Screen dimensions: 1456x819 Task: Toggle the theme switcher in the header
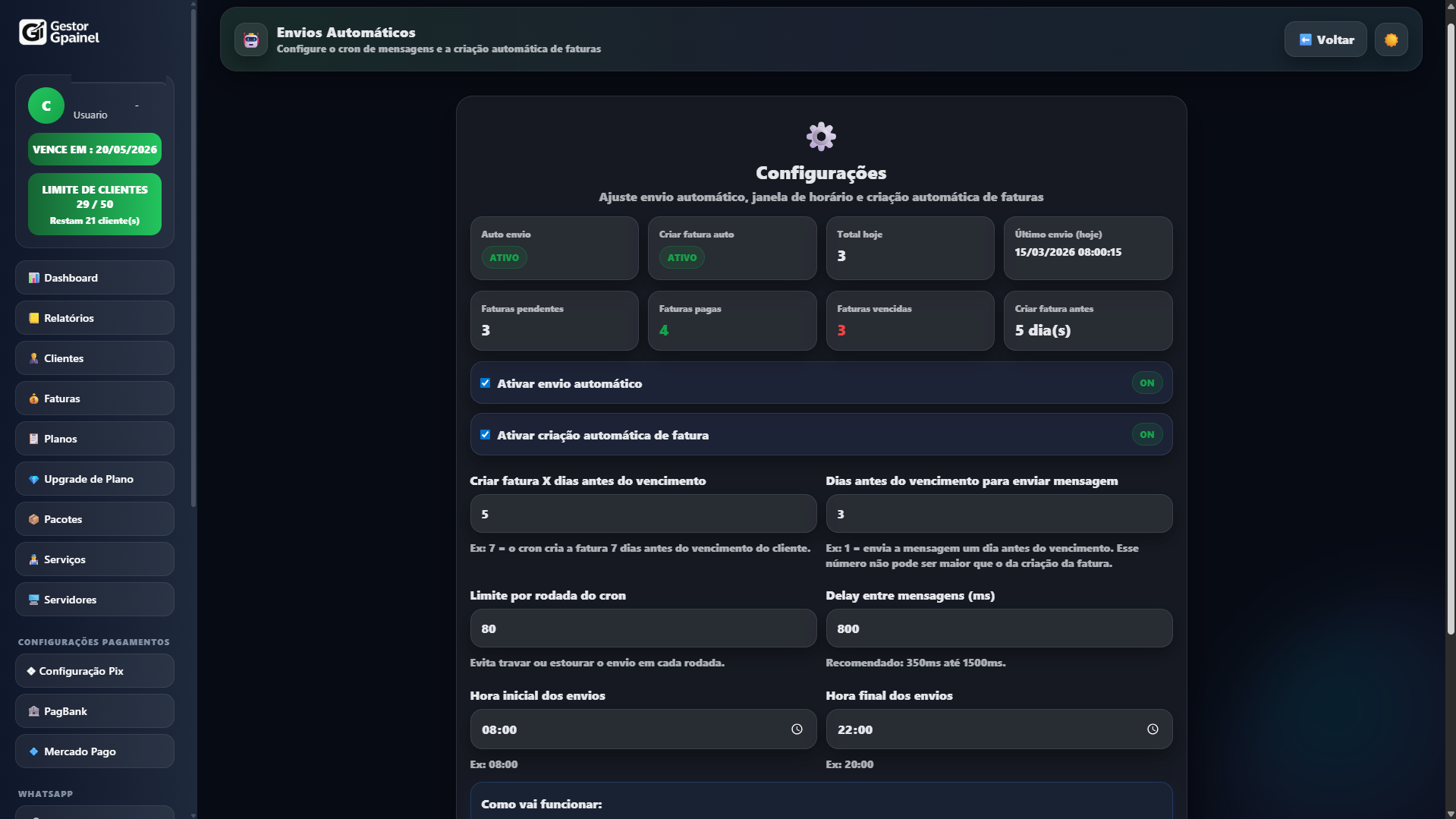pos(1391,39)
